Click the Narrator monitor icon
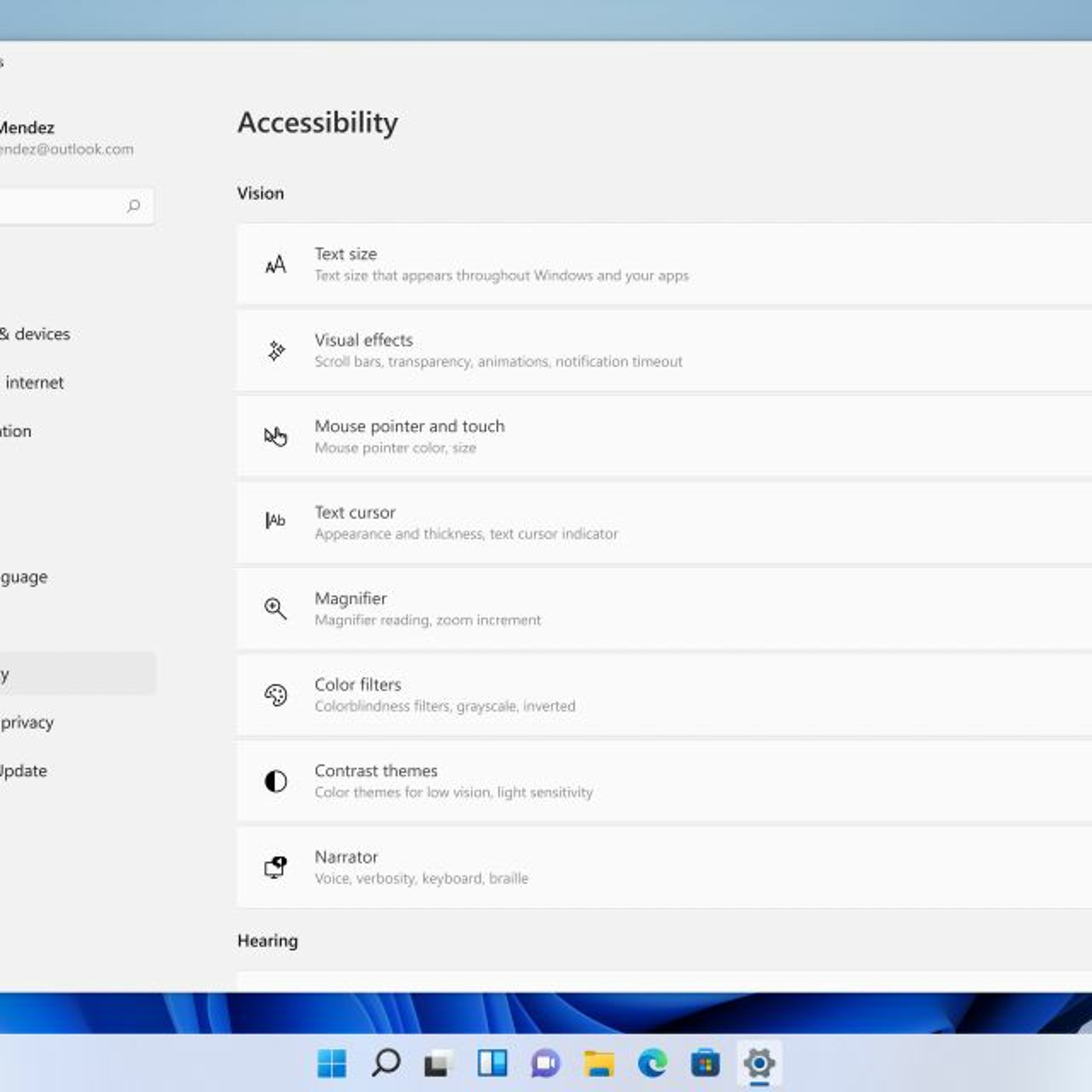The height and width of the screenshot is (1092, 1092). 275,867
